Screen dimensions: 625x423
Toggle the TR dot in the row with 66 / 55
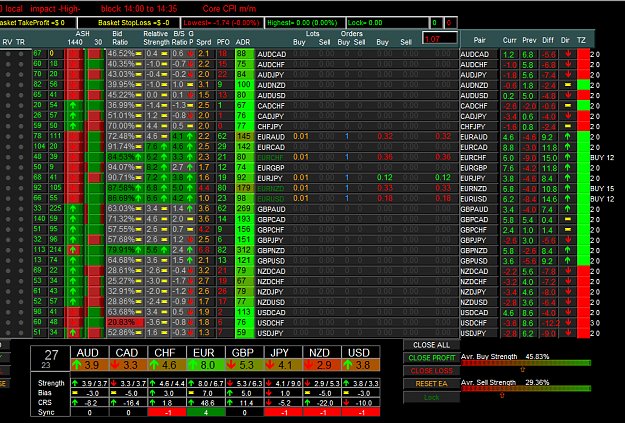point(21,199)
